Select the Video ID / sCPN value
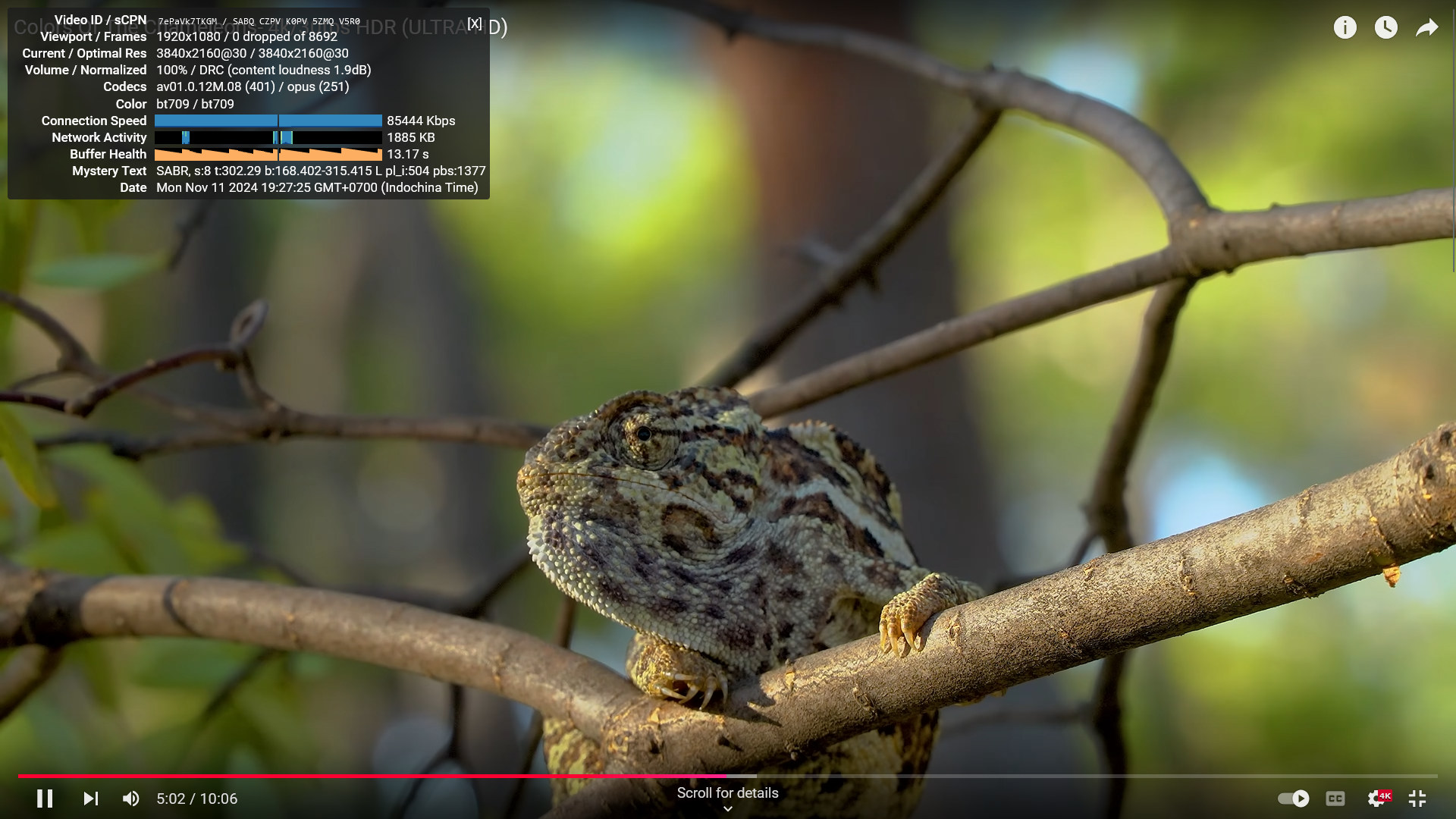The image size is (1456, 819). click(x=259, y=21)
